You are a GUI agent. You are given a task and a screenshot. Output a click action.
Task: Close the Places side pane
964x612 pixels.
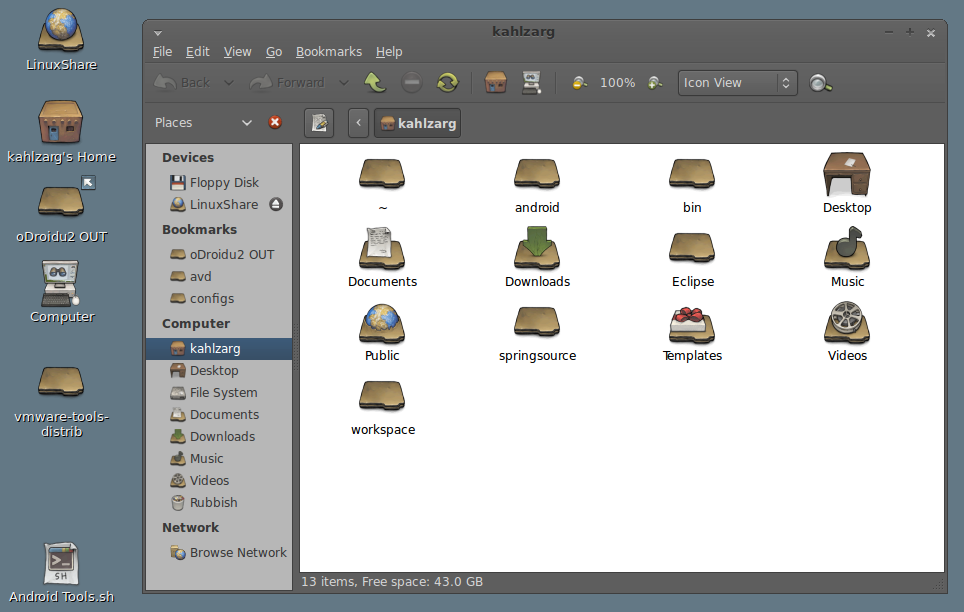[x=275, y=123]
